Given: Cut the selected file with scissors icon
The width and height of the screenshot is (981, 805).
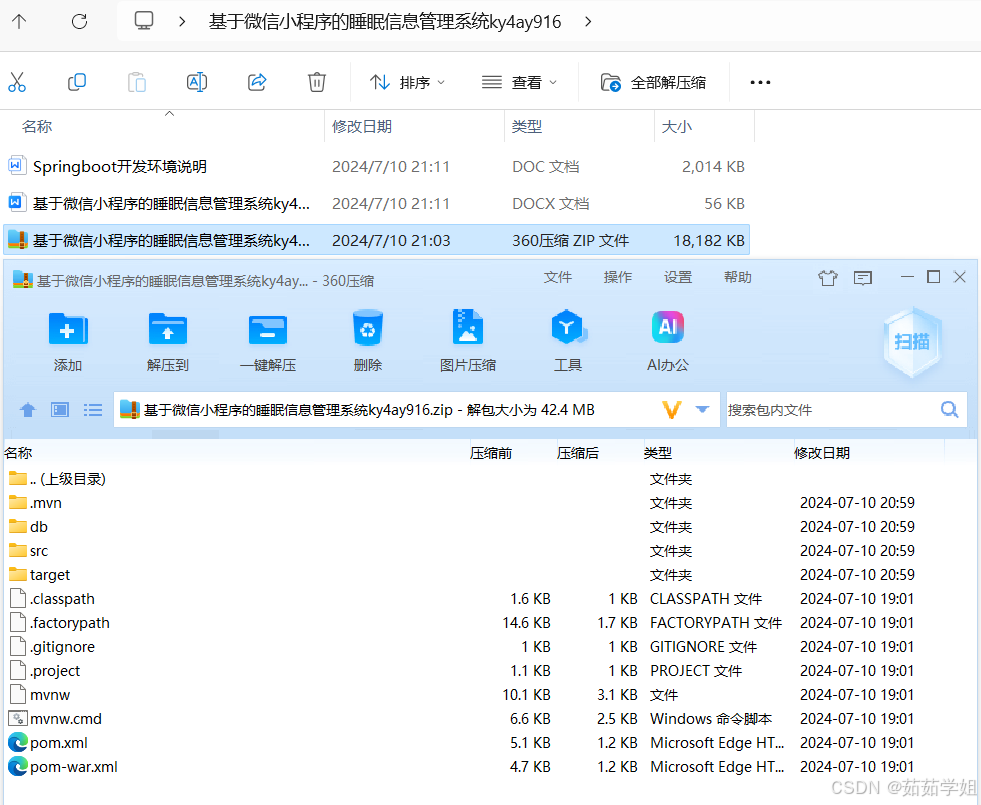Looking at the screenshot, I should pyautogui.click(x=17, y=82).
